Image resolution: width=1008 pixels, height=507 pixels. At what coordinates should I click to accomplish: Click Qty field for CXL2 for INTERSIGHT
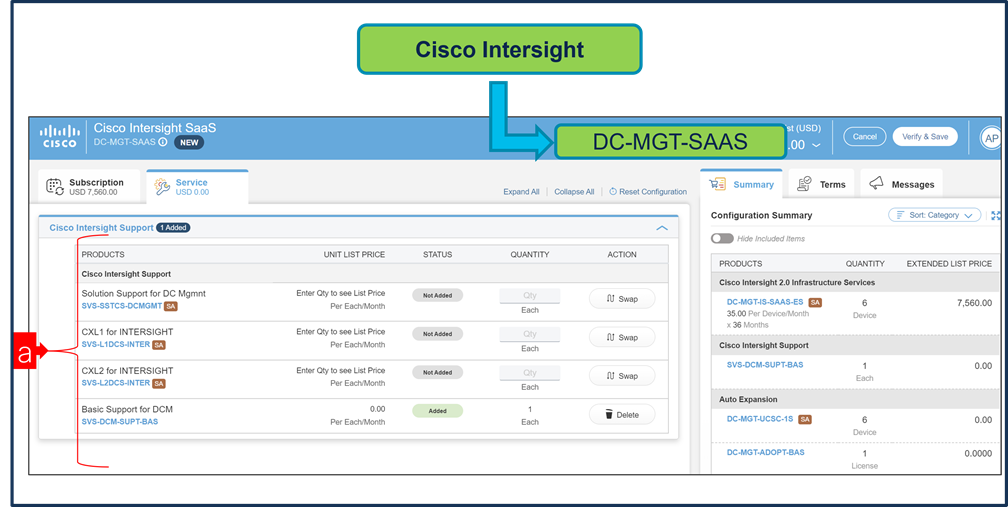pyautogui.click(x=530, y=373)
